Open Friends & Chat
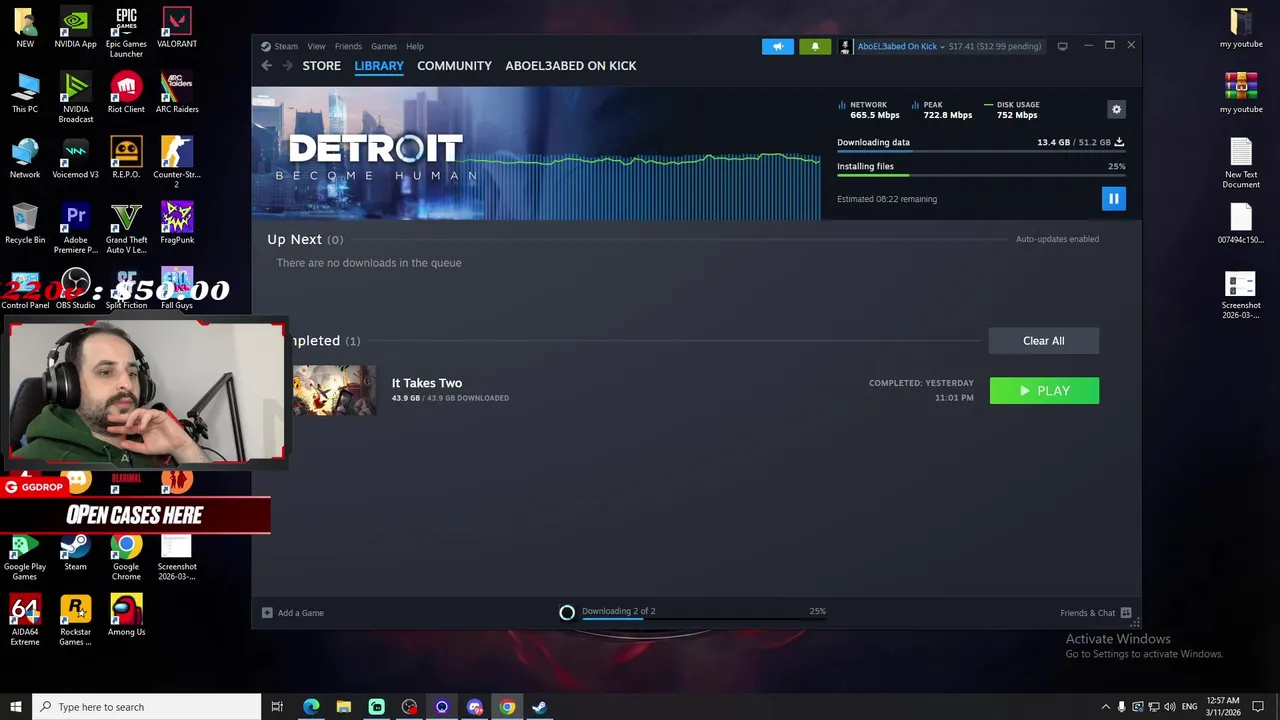This screenshot has width=1280, height=720. click(x=1096, y=613)
